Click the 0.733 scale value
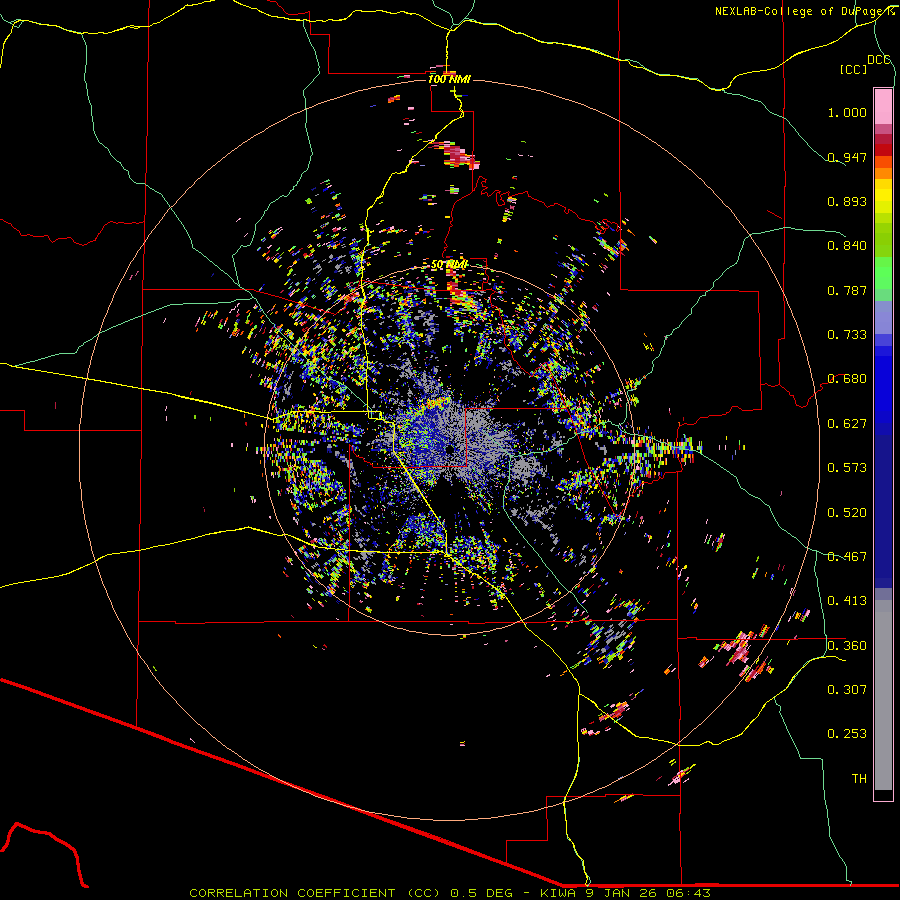The image size is (900, 900). pos(847,335)
